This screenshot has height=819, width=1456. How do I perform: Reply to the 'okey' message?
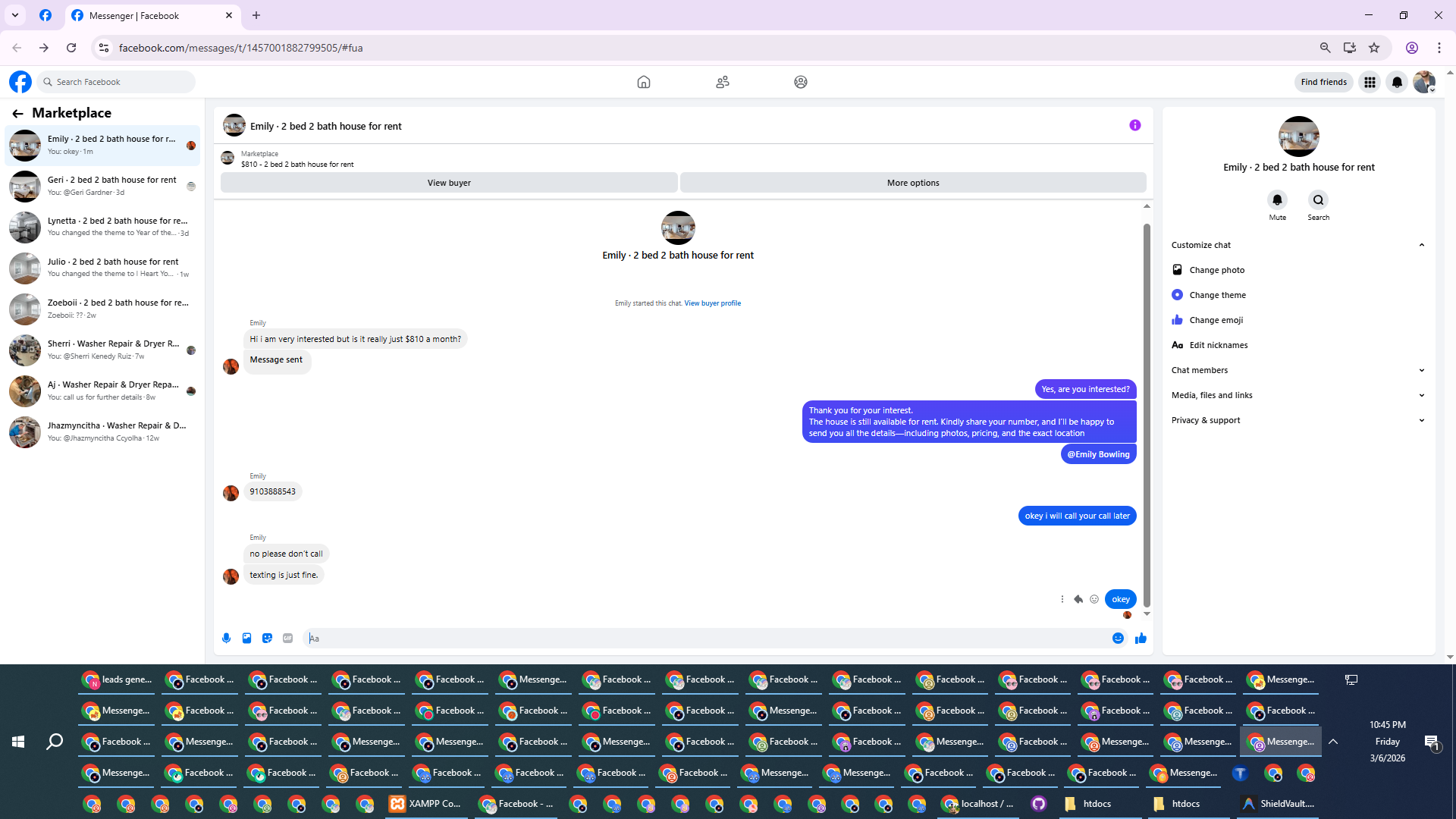[x=1078, y=599]
